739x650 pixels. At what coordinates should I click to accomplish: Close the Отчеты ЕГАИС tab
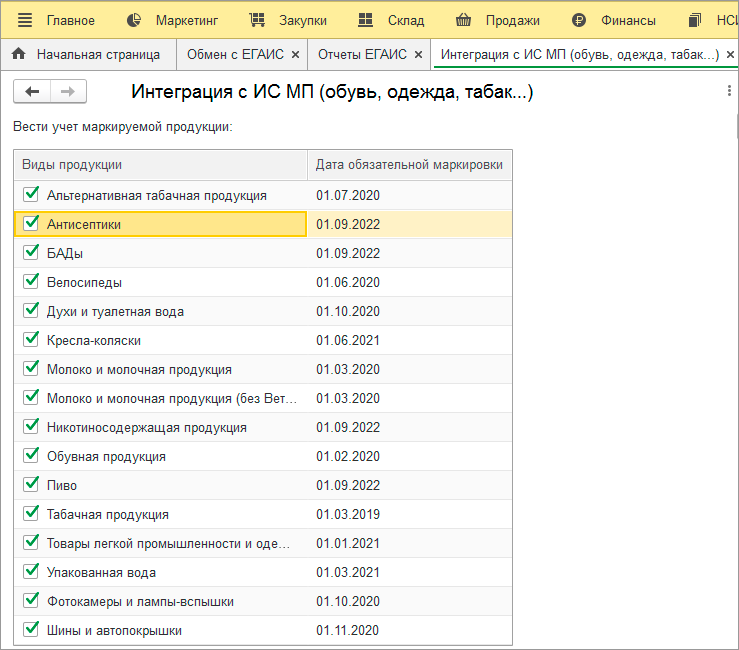click(x=418, y=55)
